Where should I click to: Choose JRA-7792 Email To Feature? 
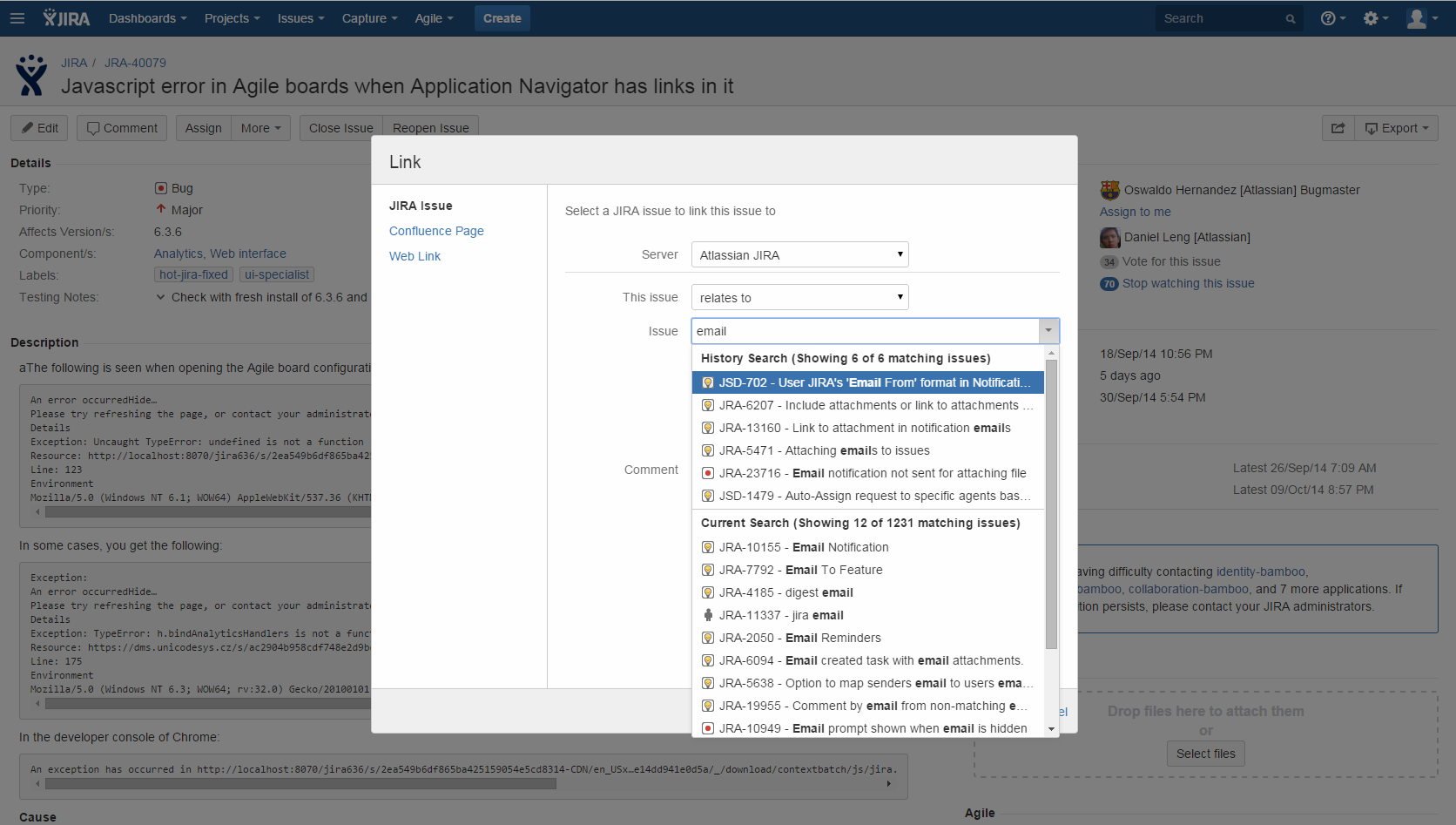tap(868, 570)
